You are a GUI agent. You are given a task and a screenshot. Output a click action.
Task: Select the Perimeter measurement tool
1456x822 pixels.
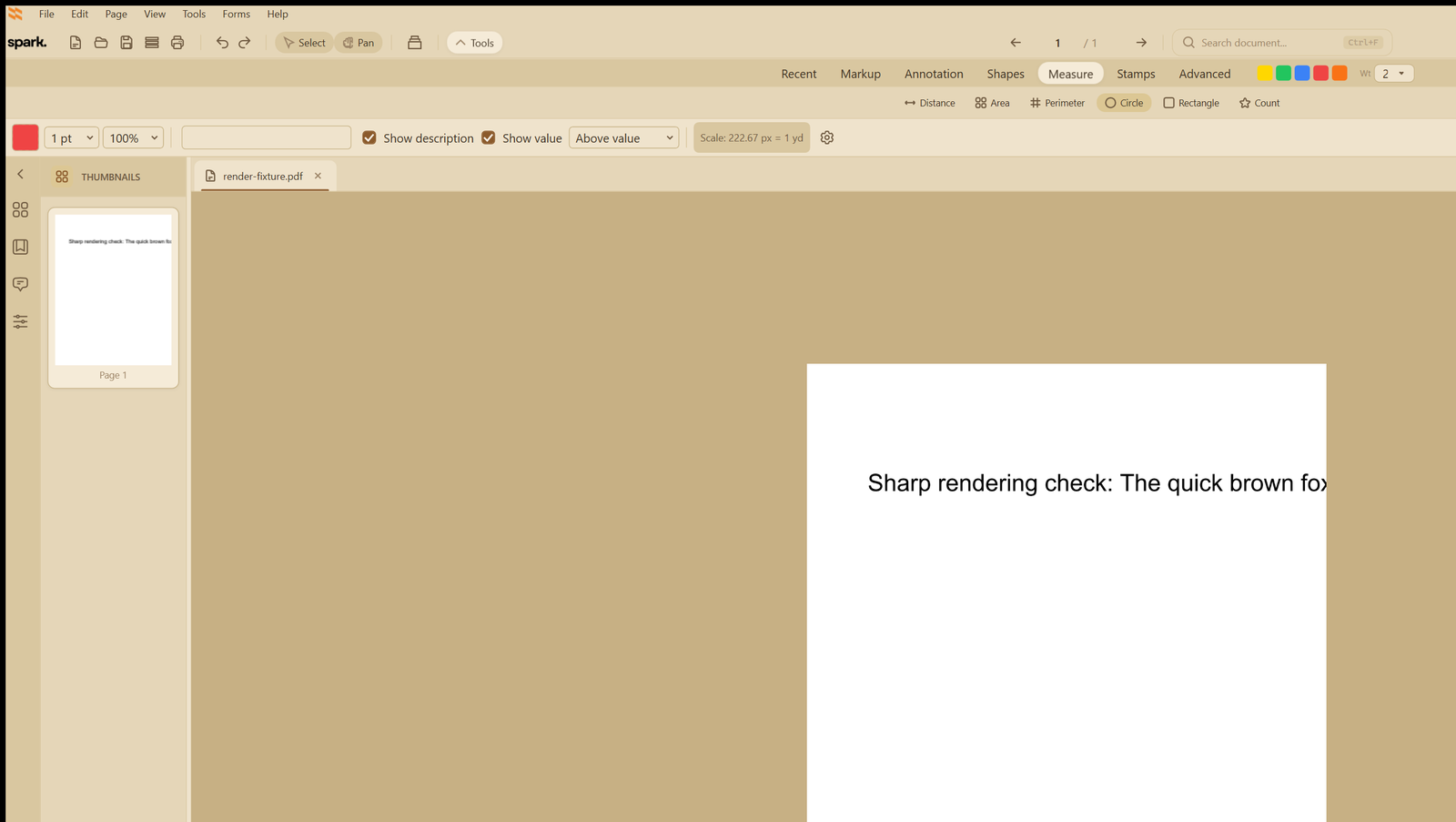[x=1057, y=103]
